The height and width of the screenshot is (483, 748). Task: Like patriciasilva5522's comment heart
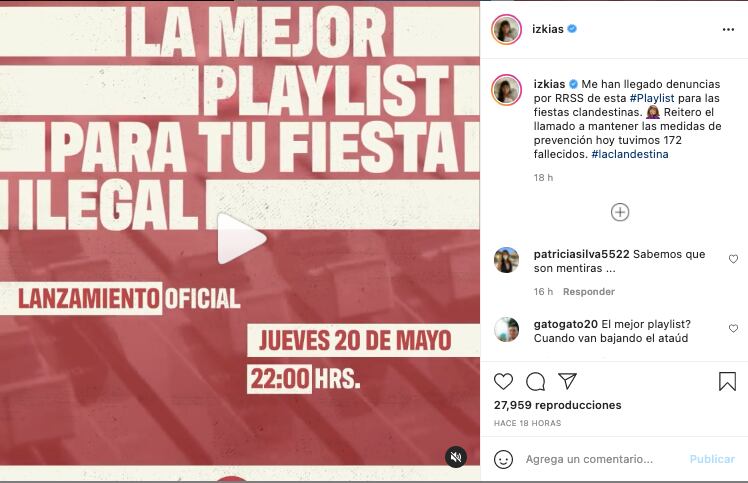(x=733, y=259)
